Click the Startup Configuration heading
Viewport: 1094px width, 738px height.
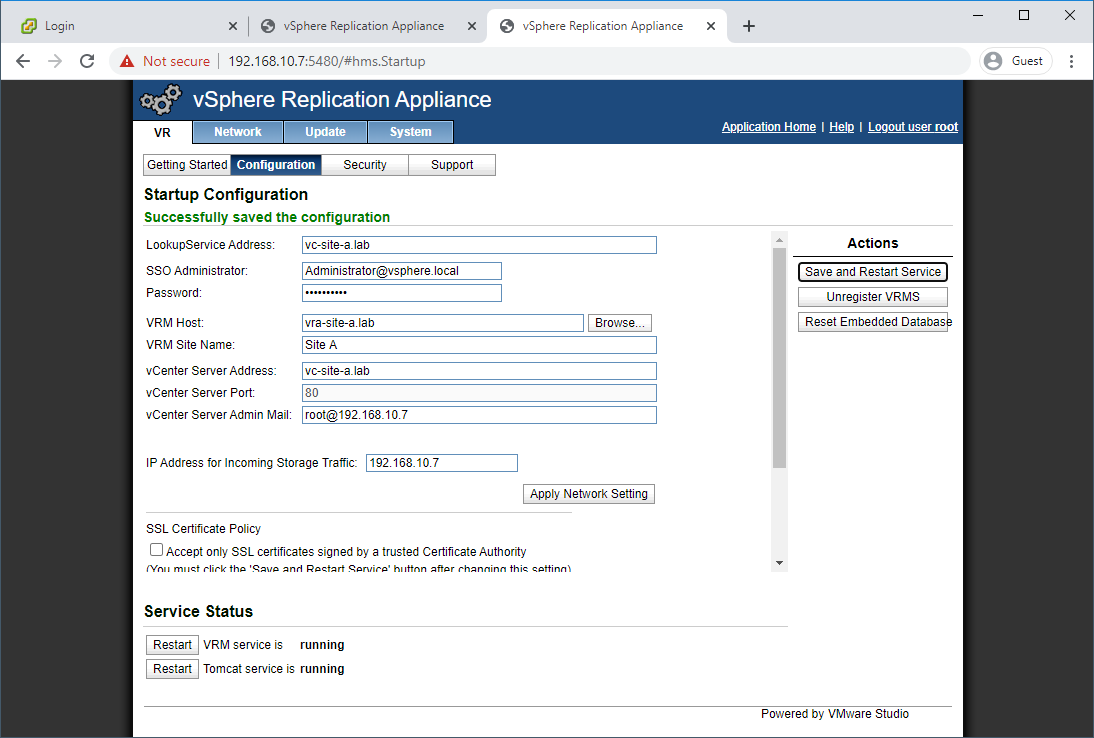tap(226, 195)
